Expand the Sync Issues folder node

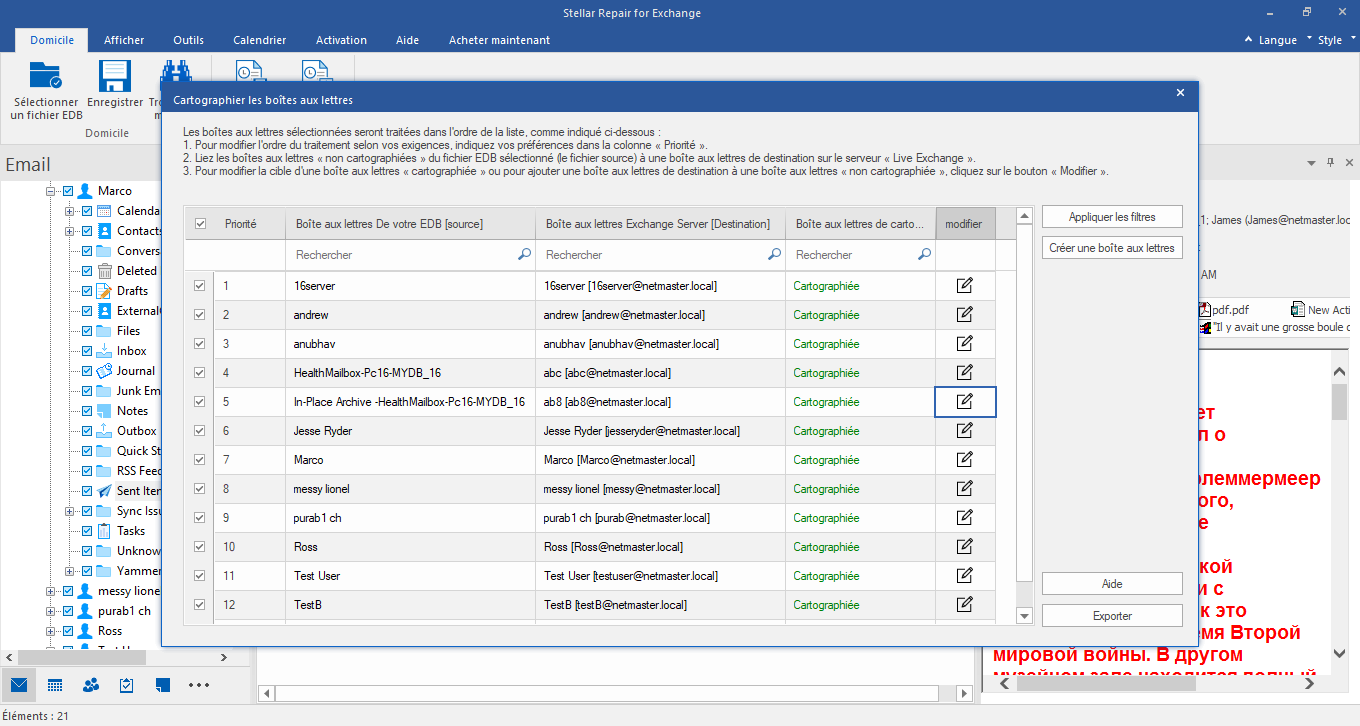click(x=70, y=511)
